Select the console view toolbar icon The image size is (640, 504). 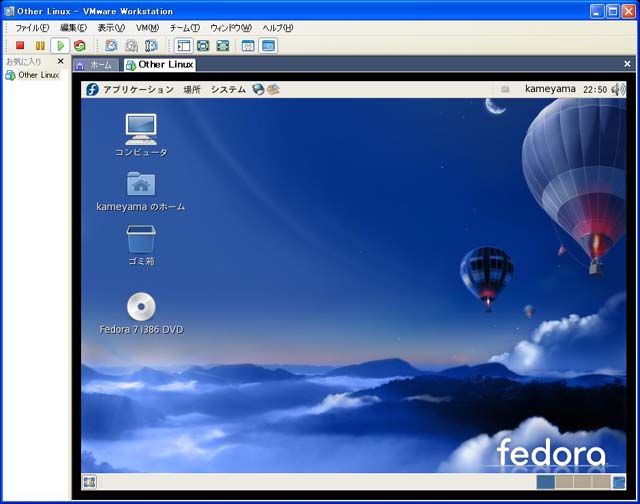[268, 45]
